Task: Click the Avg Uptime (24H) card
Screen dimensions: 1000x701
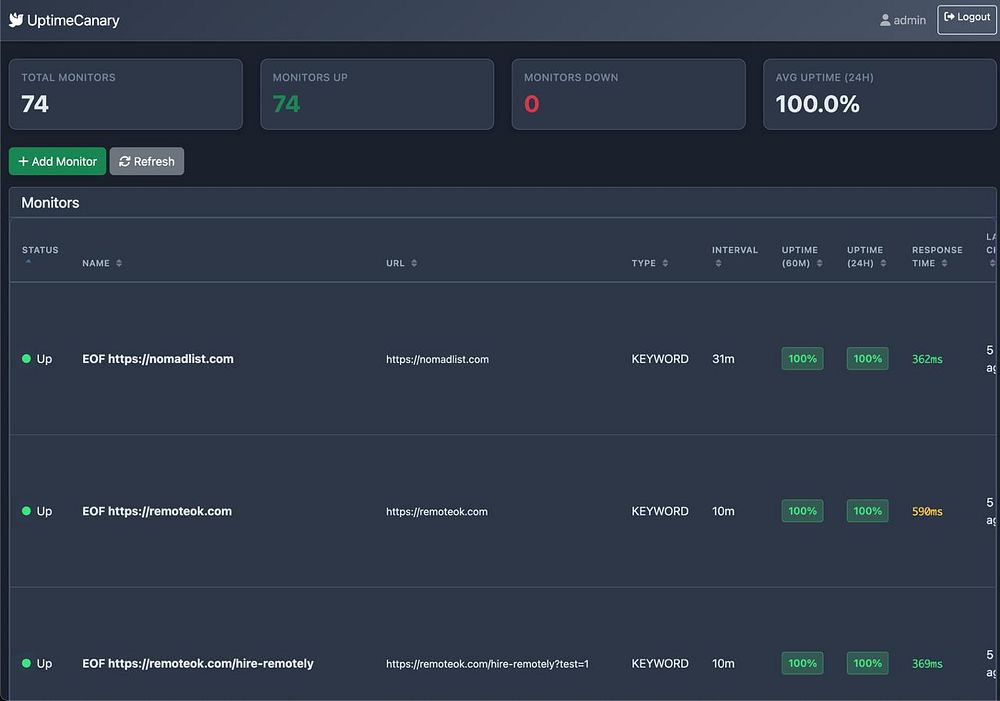Action: point(879,94)
